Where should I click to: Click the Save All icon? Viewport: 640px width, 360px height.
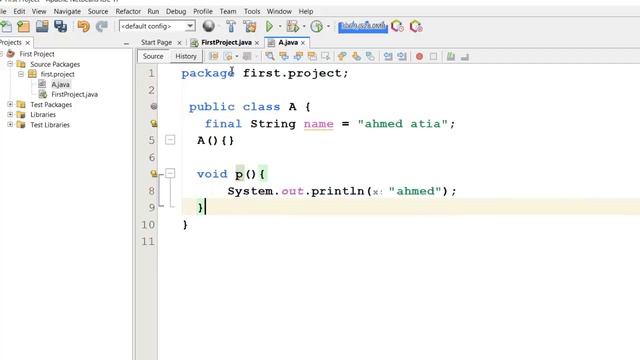click(x=60, y=27)
